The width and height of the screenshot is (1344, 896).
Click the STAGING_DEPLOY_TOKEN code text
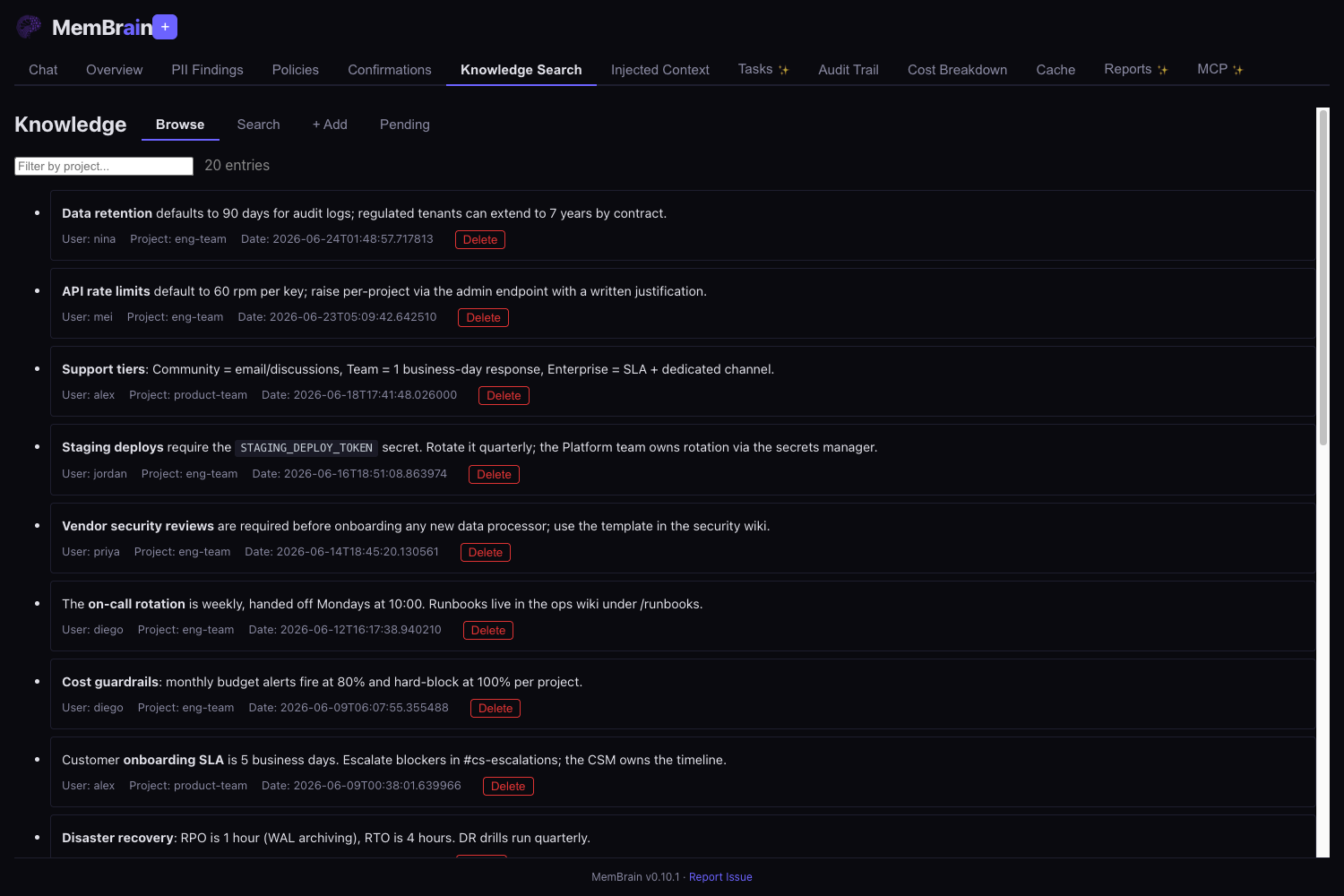tap(306, 448)
